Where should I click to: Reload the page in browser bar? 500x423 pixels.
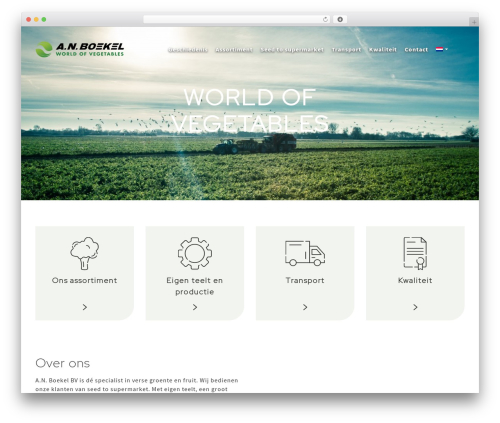point(325,19)
